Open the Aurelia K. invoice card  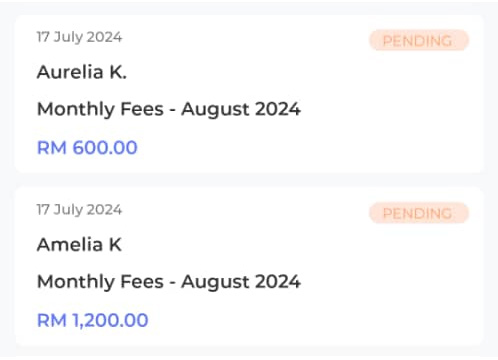pos(249,94)
